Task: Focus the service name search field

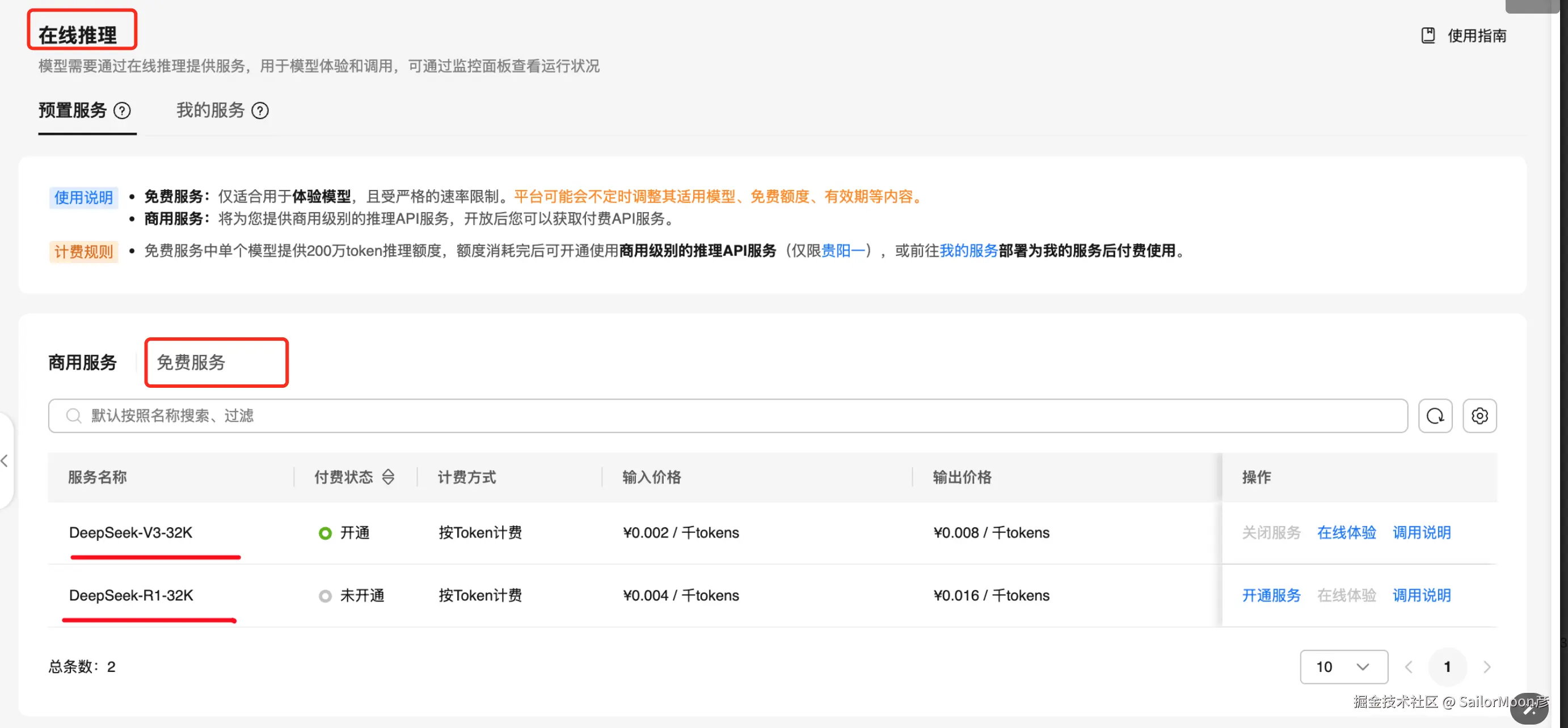Action: tap(731, 416)
